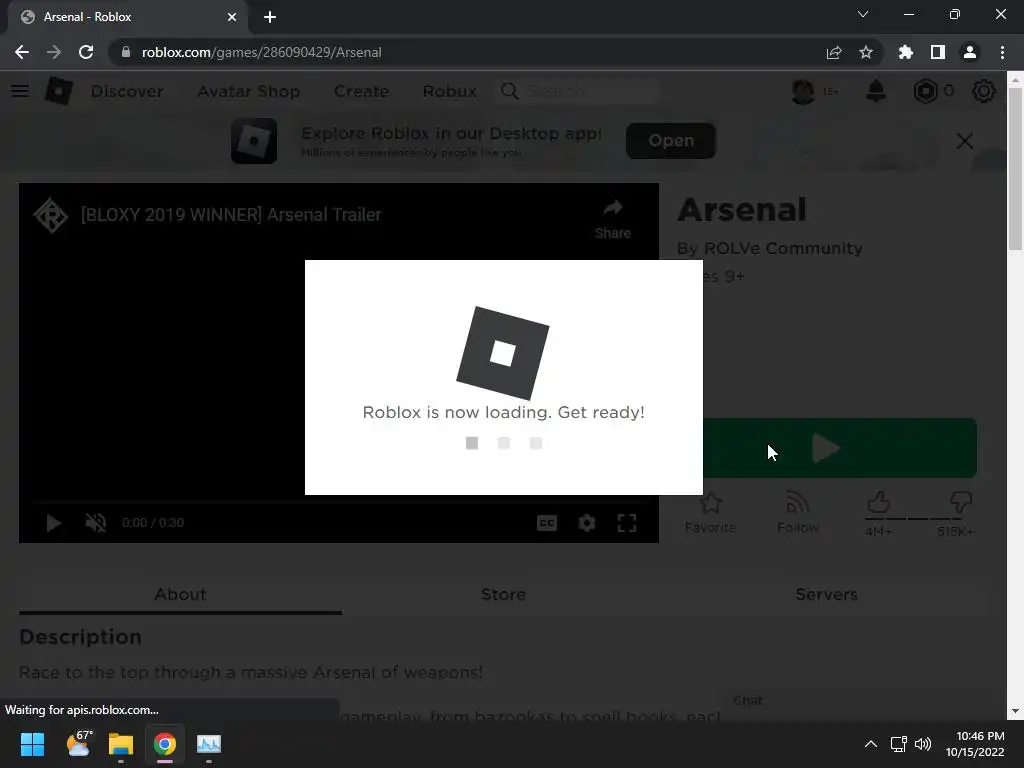1024x768 pixels.
Task: Select the Arsenal - Roblox browser tab
Action: (127, 17)
